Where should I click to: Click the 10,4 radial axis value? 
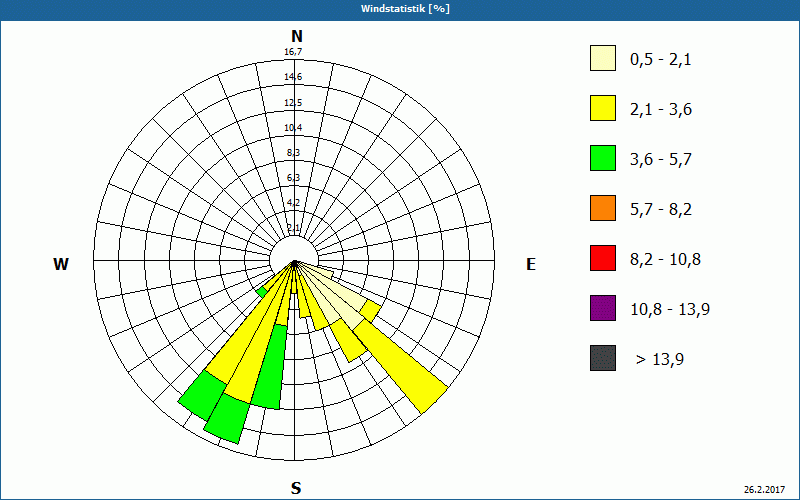pos(293,128)
